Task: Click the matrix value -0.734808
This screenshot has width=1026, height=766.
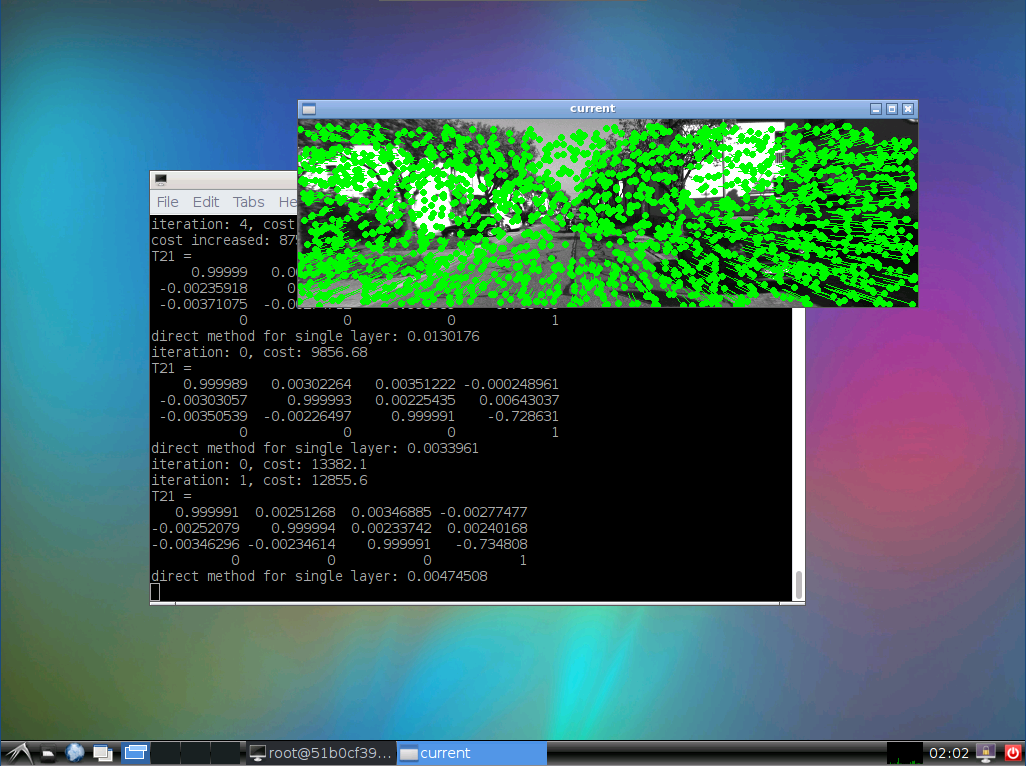Action: 491,544
